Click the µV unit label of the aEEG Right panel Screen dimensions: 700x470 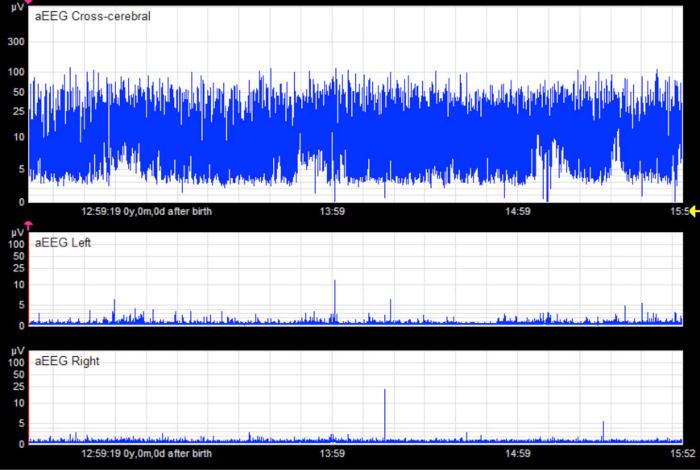[17, 352]
